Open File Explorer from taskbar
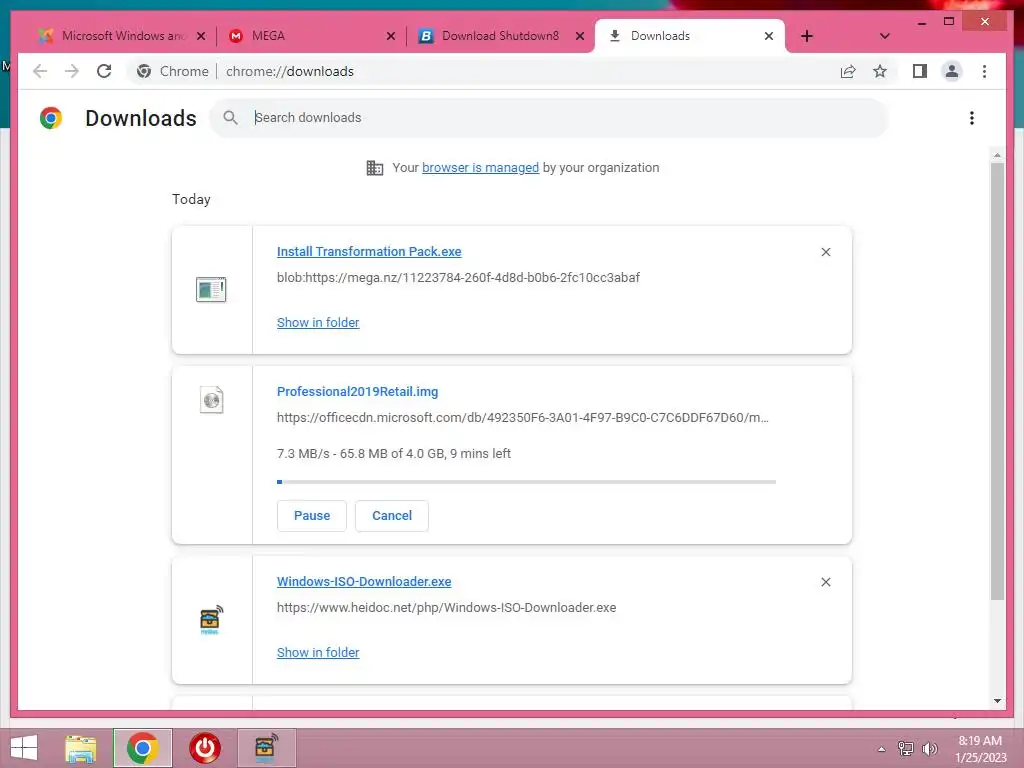The height and width of the screenshot is (768, 1024). (x=80, y=748)
